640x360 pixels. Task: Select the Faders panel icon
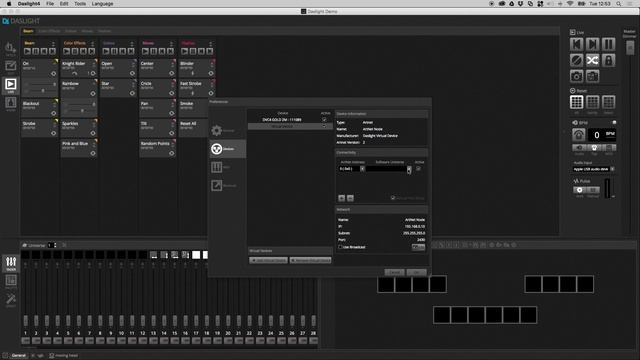click(x=11, y=263)
